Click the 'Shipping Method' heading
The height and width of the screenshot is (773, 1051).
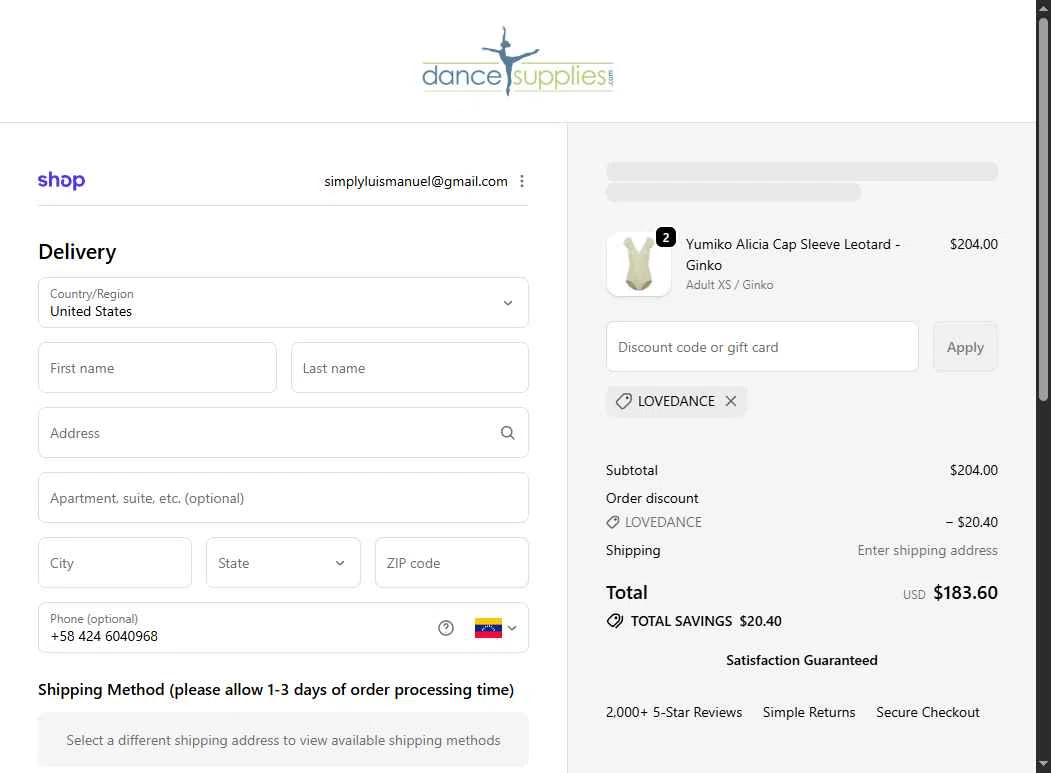[x=275, y=690]
